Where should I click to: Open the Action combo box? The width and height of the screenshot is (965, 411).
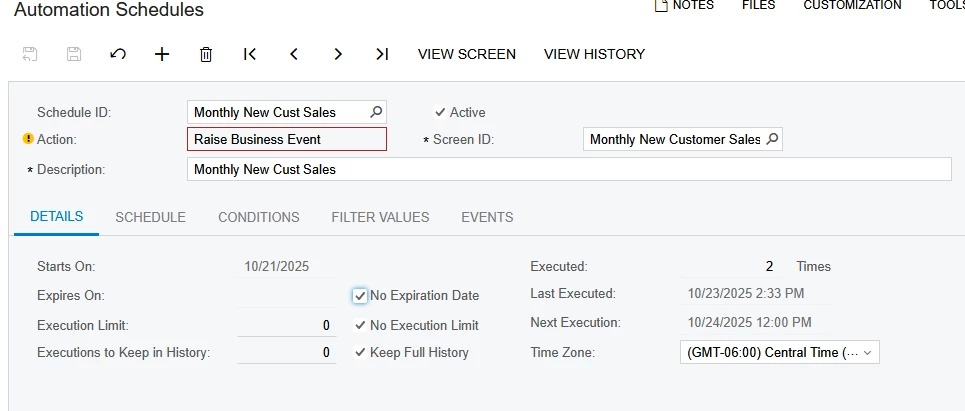pyautogui.click(x=286, y=139)
